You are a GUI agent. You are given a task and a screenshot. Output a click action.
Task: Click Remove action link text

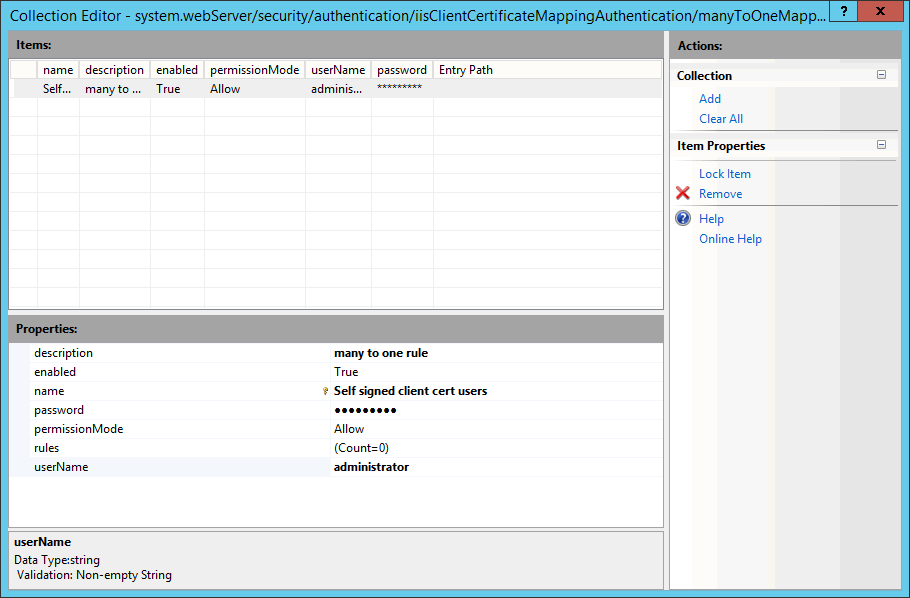point(720,194)
